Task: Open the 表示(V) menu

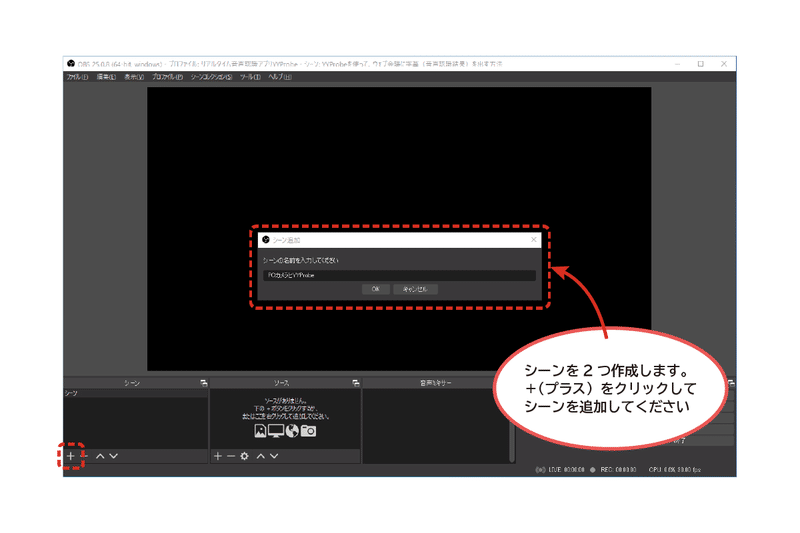Action: [x=134, y=77]
